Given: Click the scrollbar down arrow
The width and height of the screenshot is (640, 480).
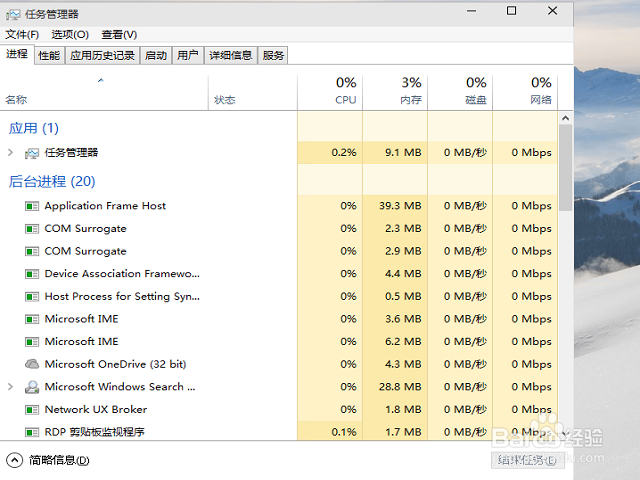Looking at the screenshot, I should (x=565, y=433).
